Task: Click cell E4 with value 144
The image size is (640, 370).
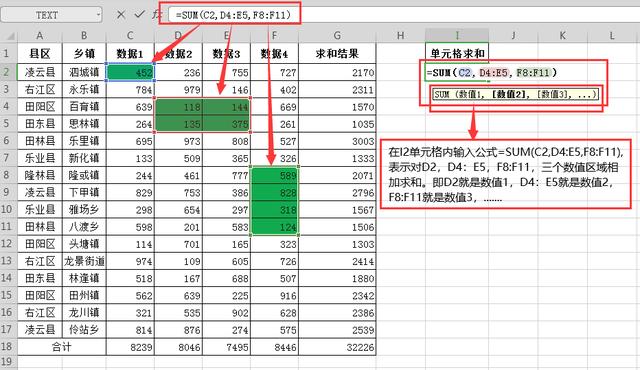Action: [227, 107]
